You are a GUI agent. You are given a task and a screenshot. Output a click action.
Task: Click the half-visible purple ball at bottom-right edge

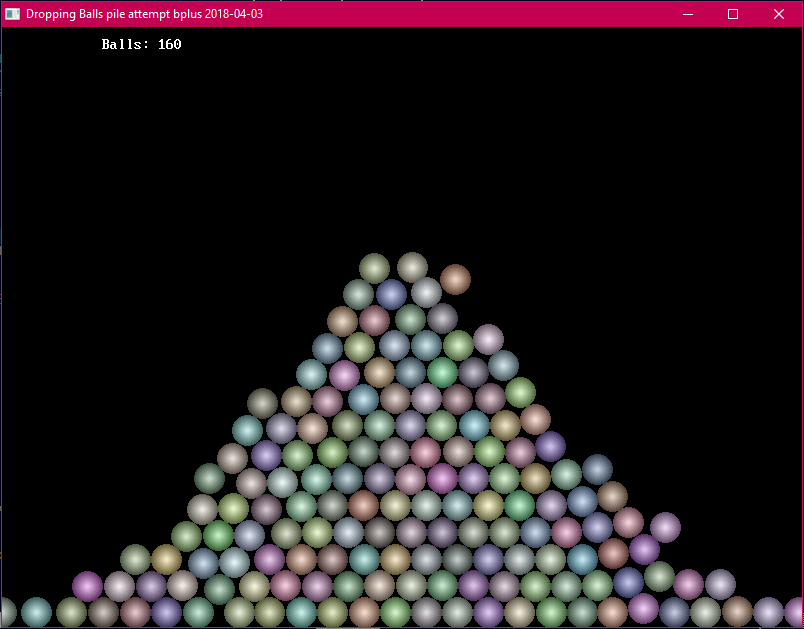(796, 612)
